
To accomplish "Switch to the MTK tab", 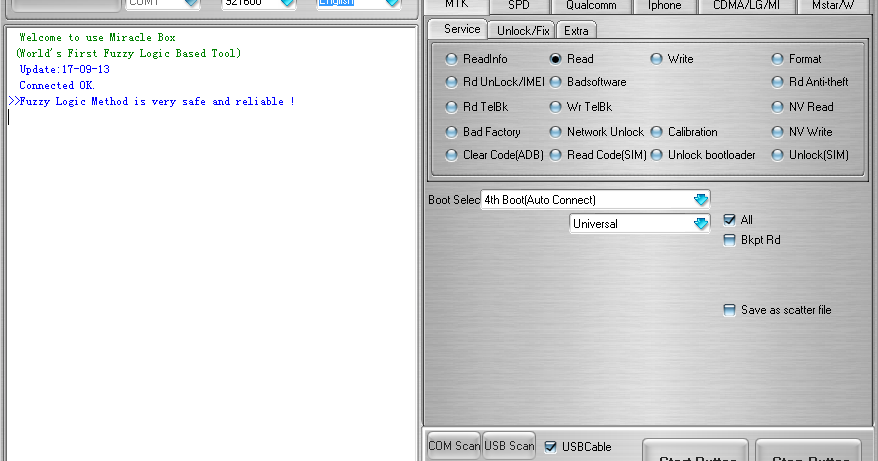I will (x=456, y=6).
